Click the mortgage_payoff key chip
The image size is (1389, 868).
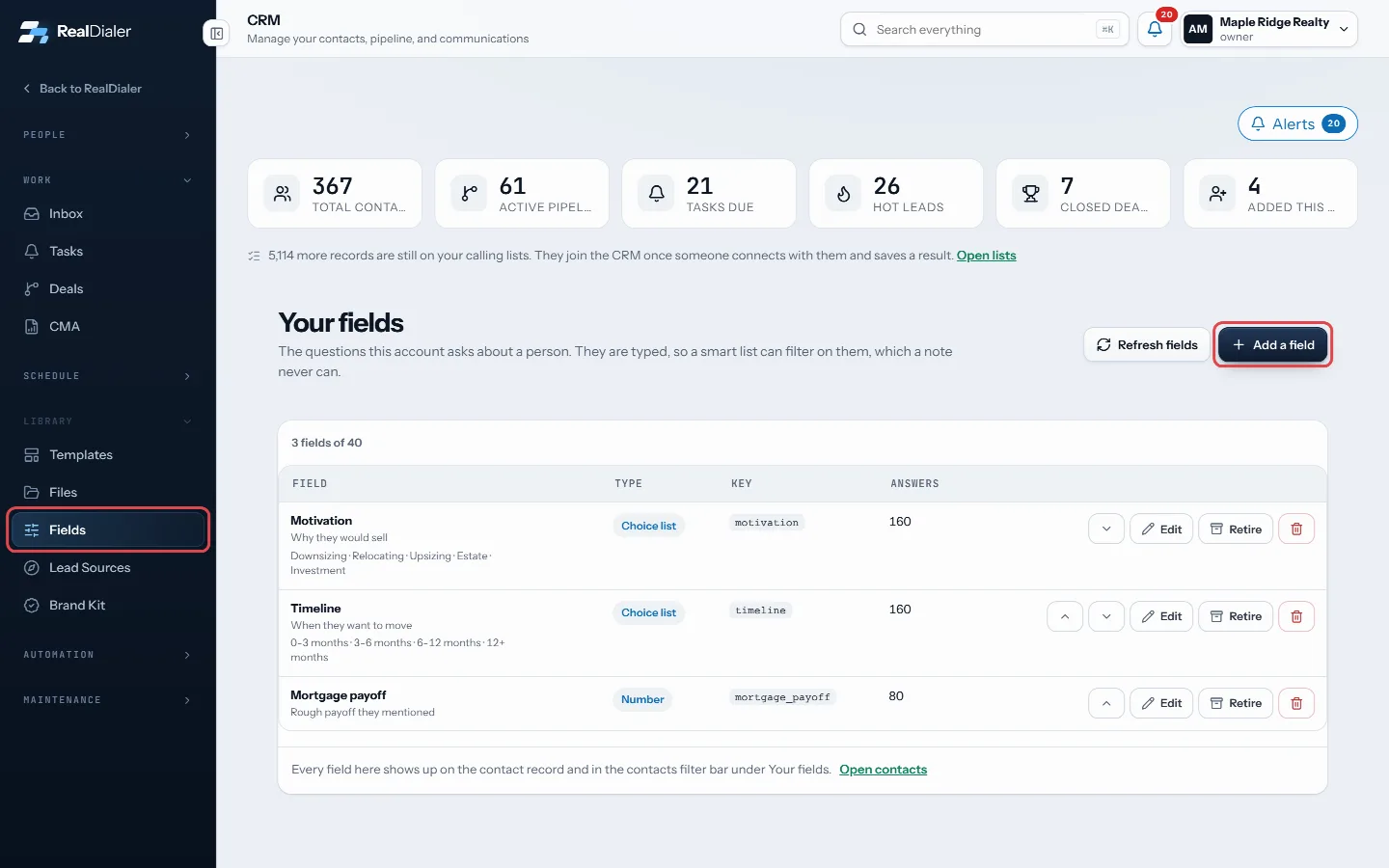coord(782,697)
